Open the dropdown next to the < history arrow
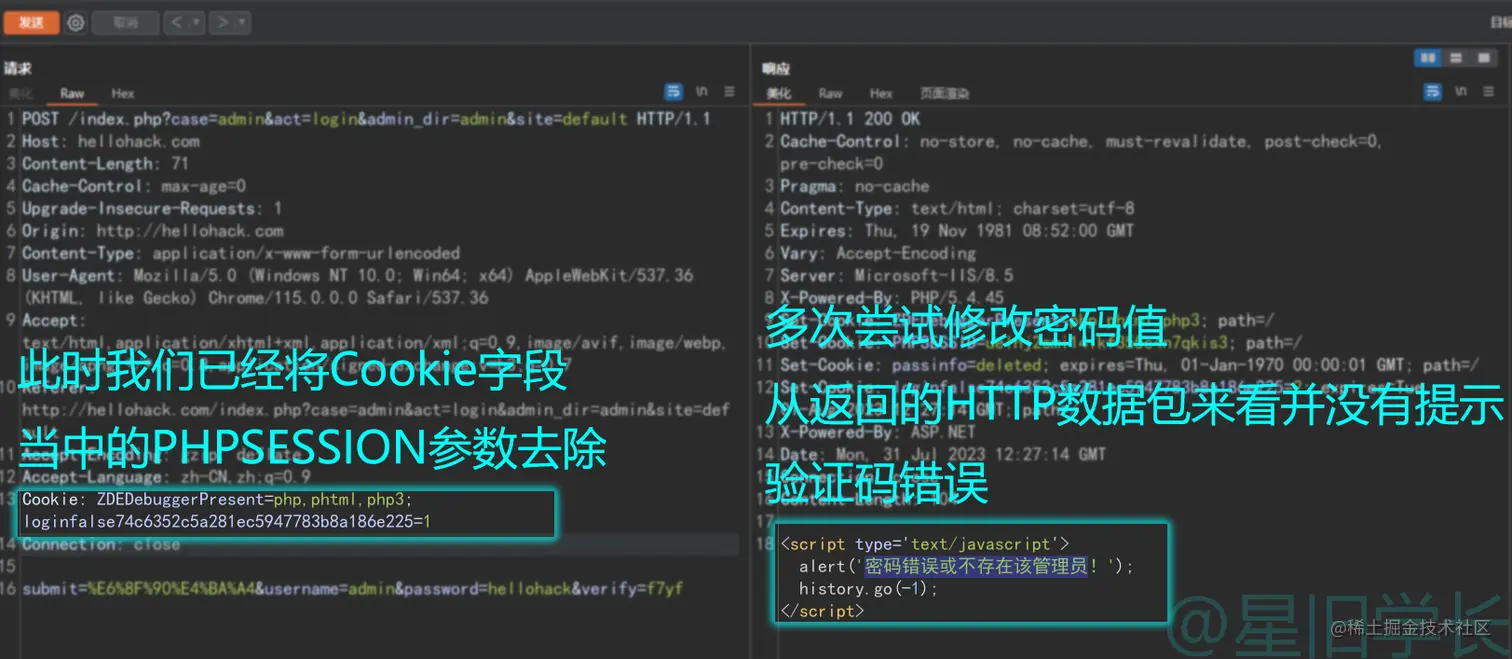The image size is (1512, 659). point(196,22)
